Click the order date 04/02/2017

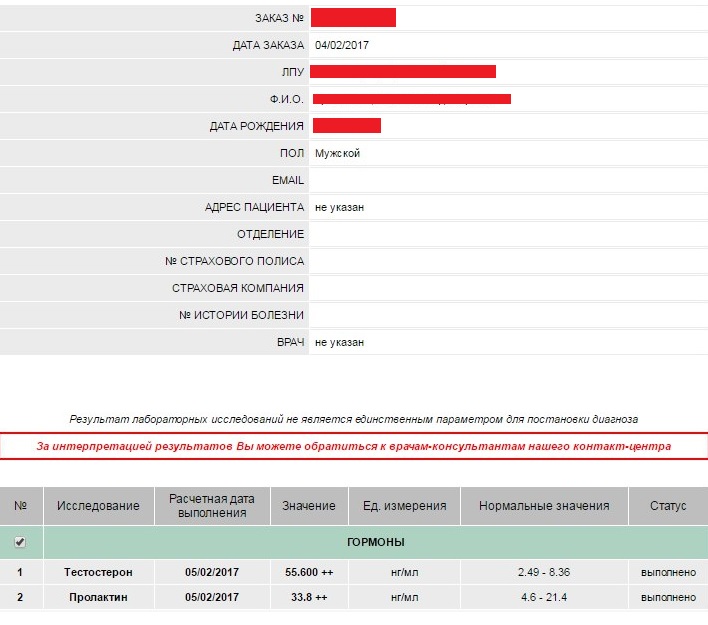[x=341, y=45]
